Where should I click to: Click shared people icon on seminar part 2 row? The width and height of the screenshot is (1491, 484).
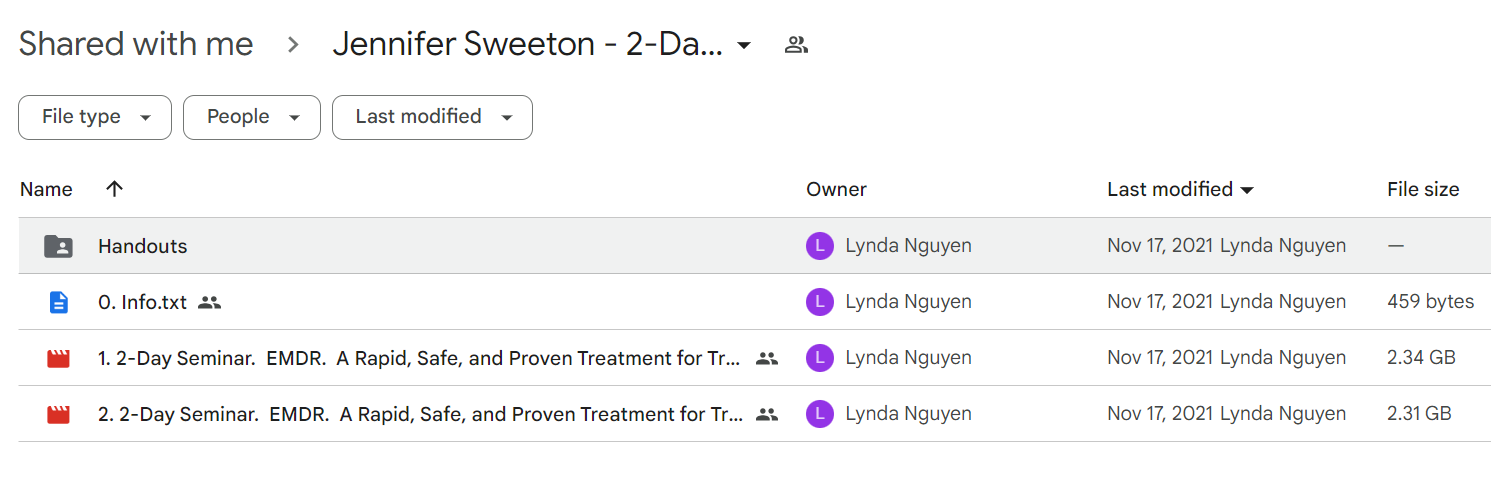point(767,414)
